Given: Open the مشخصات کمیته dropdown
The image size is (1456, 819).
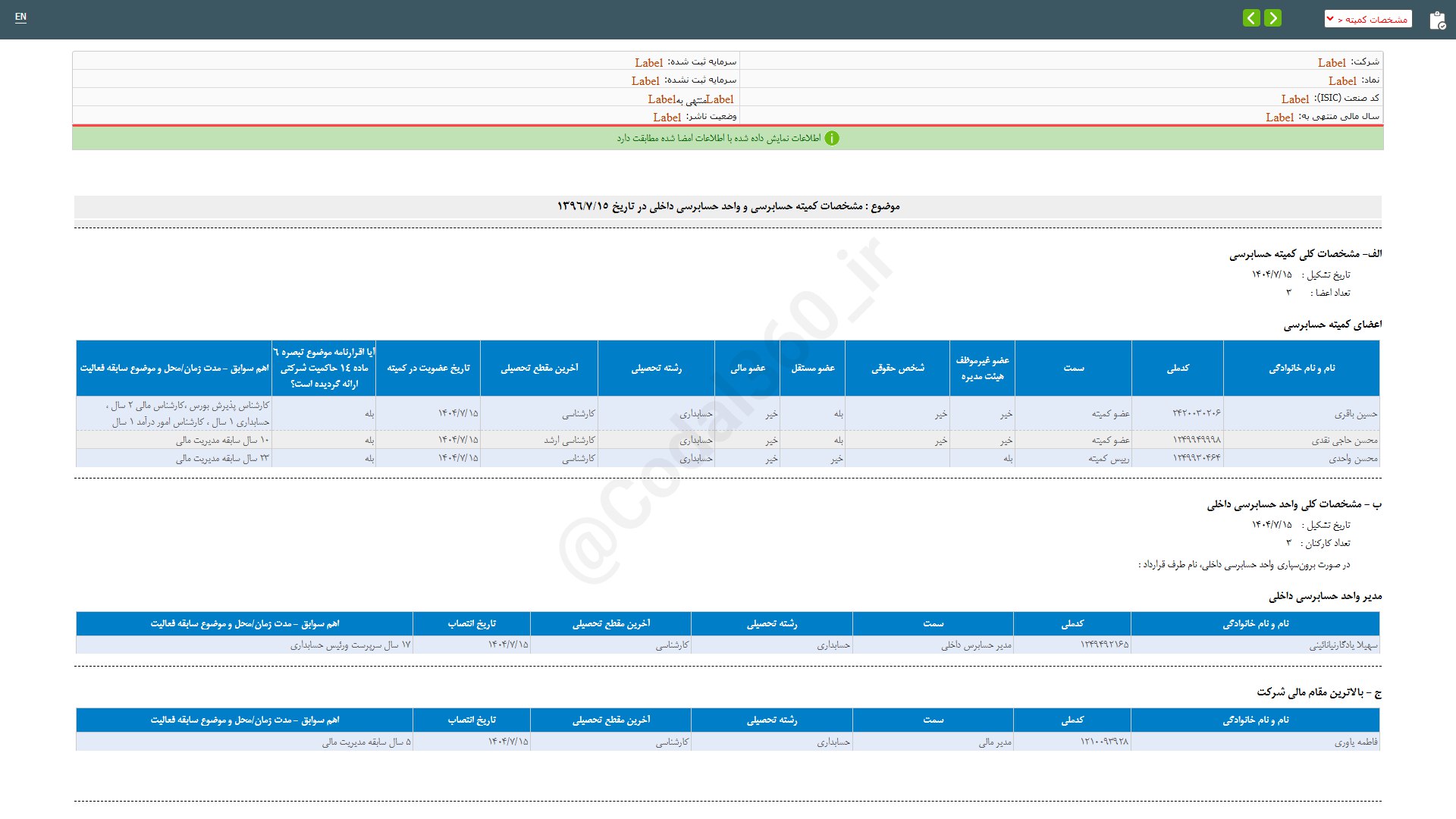Looking at the screenshot, I should coord(1376,19).
